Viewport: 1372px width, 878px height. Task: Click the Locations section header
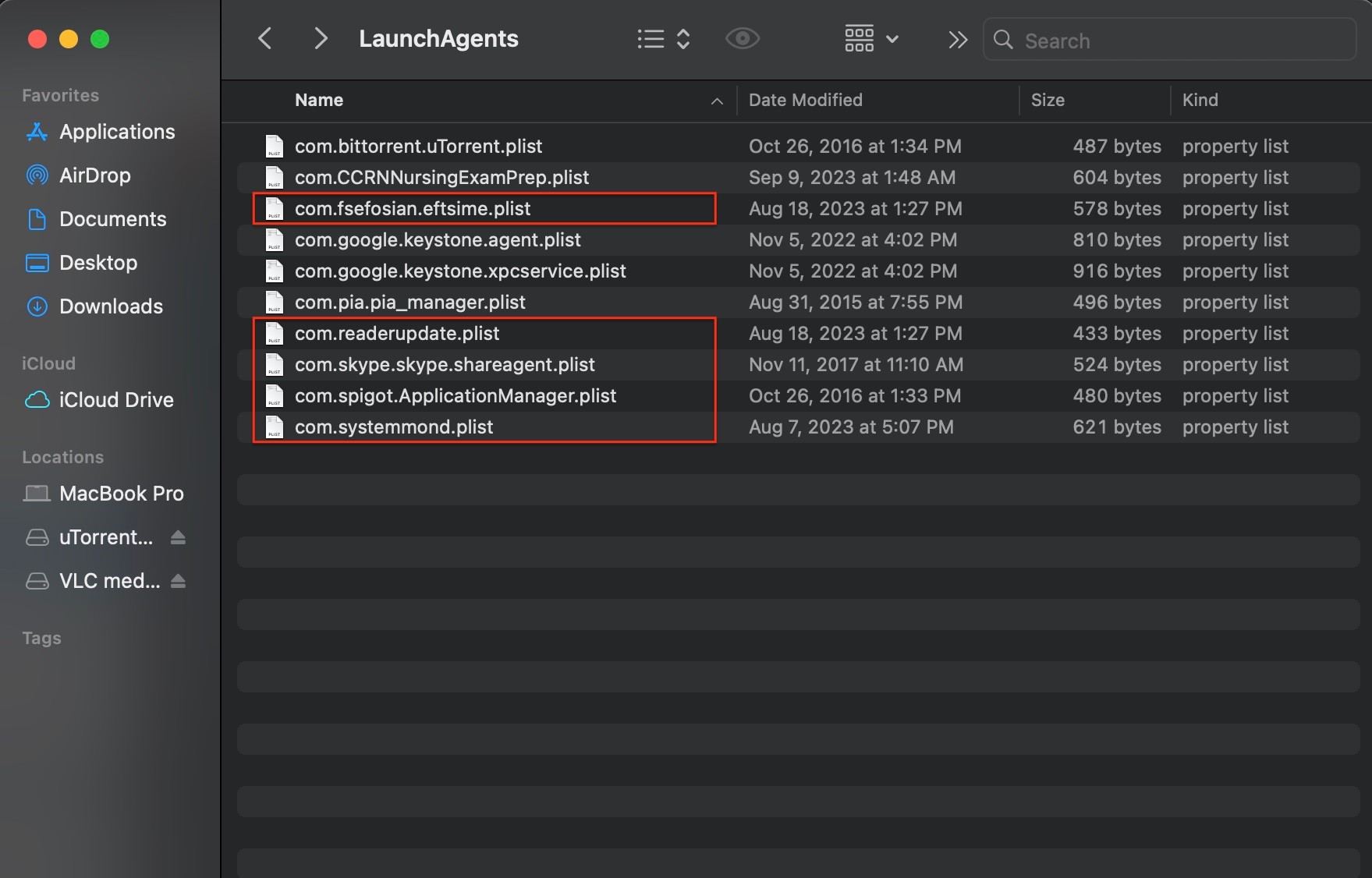[63, 457]
